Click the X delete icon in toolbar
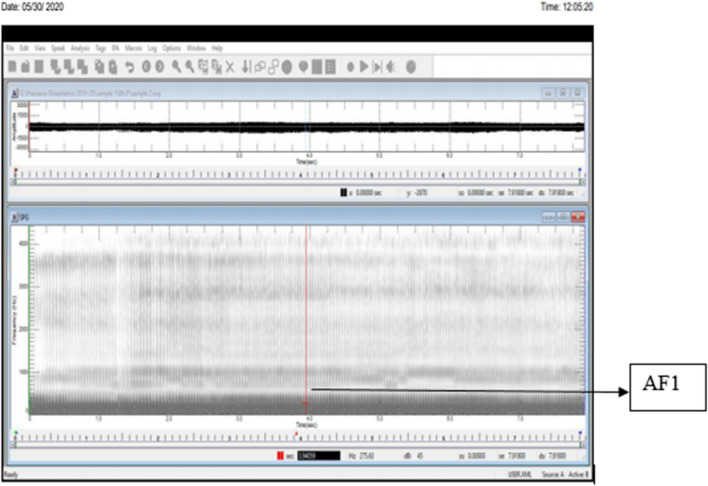 [229, 67]
